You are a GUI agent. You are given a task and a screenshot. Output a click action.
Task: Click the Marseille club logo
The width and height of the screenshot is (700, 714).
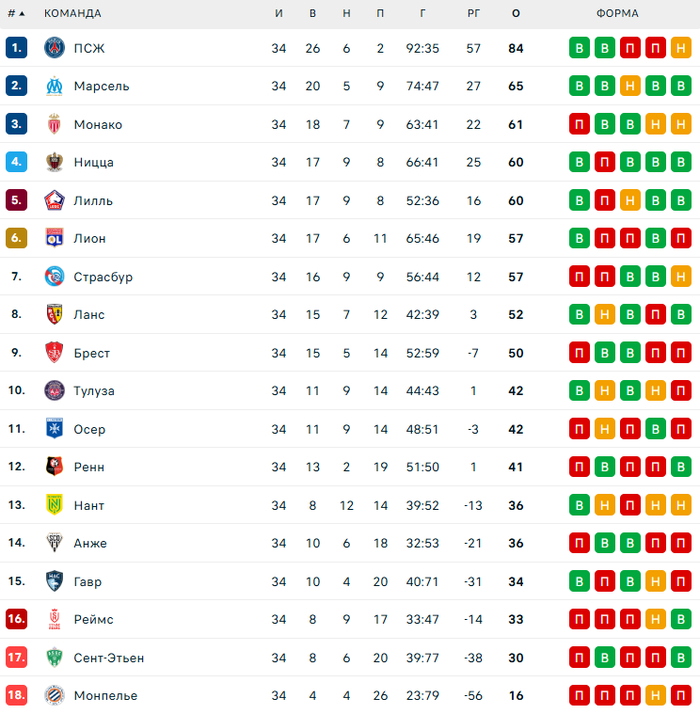pos(54,86)
